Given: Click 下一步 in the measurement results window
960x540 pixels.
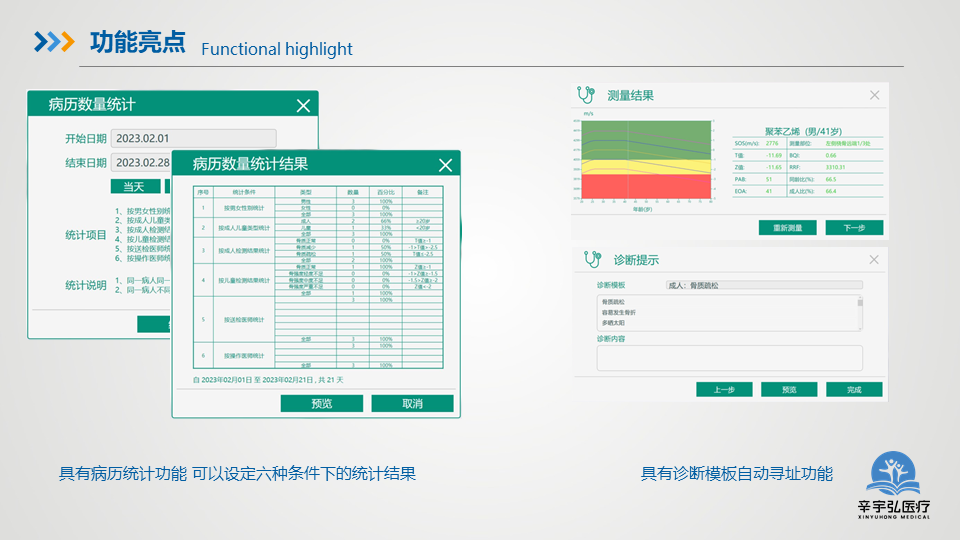Looking at the screenshot, I should coord(854,228).
